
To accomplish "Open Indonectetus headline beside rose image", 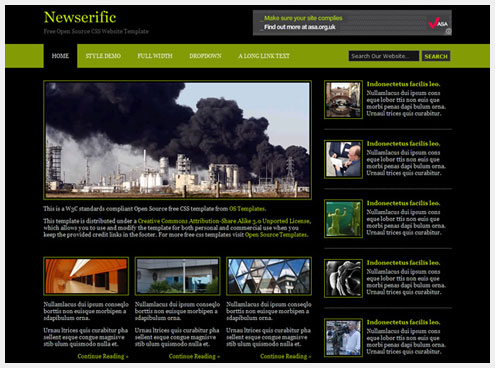I will [x=403, y=263].
